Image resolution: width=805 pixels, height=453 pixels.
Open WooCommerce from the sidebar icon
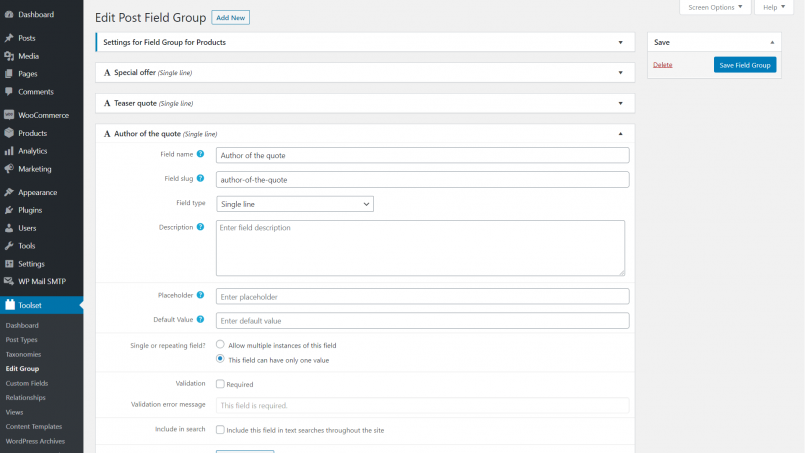tap(9, 115)
